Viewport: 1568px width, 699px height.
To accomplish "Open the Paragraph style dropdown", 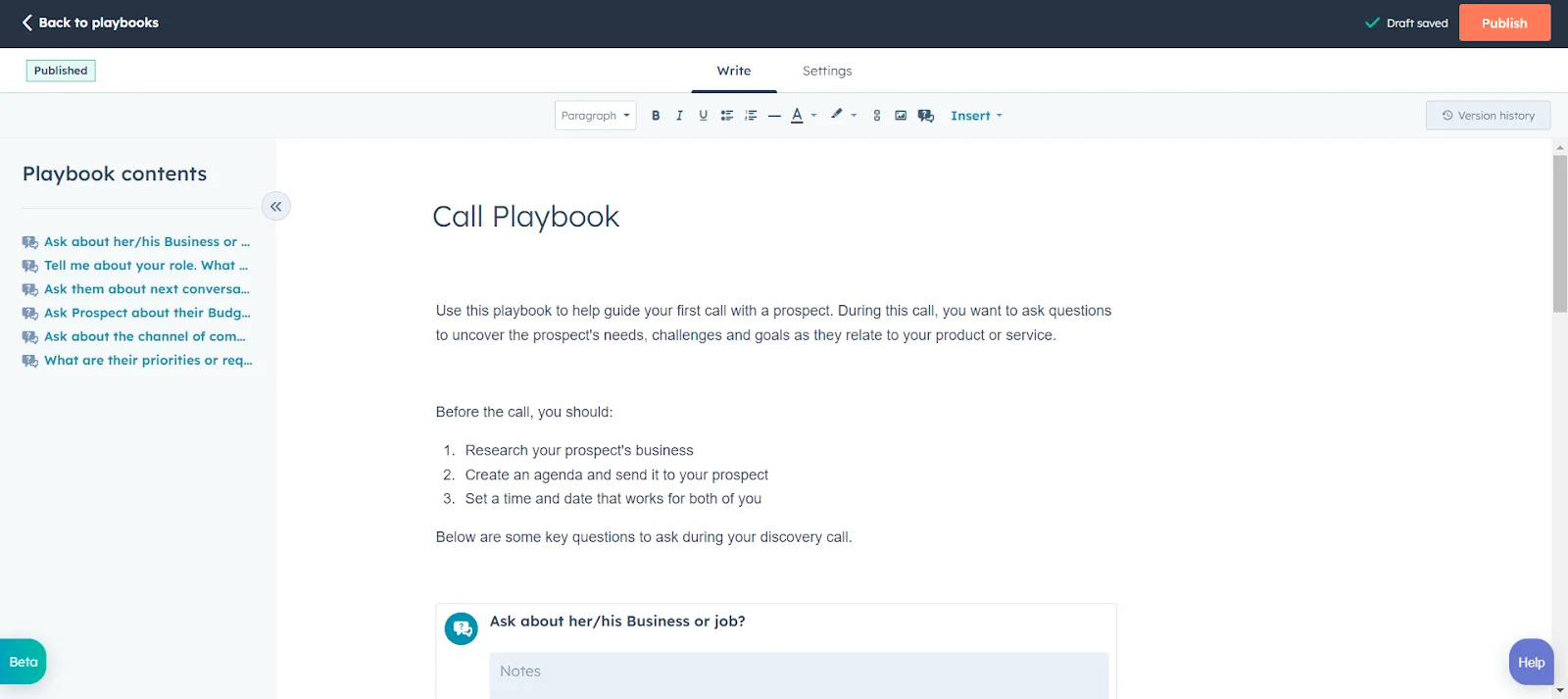I will coord(596,116).
